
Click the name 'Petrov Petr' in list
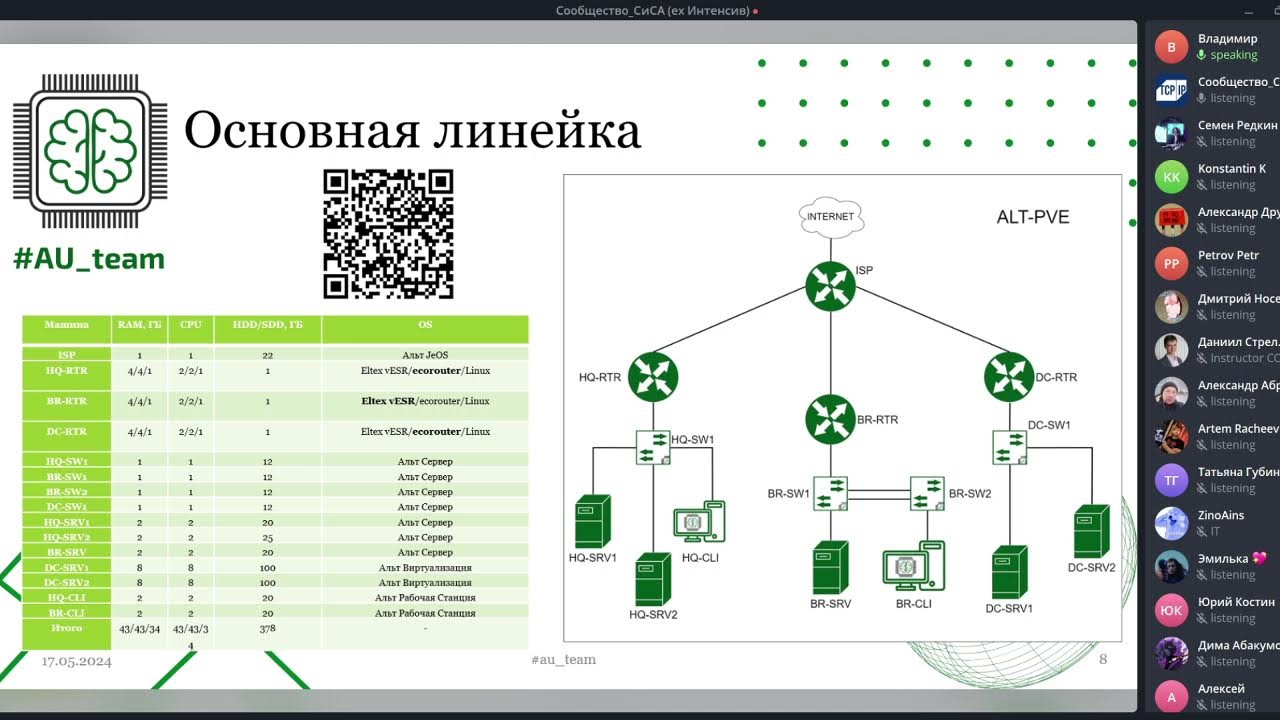coord(1228,255)
